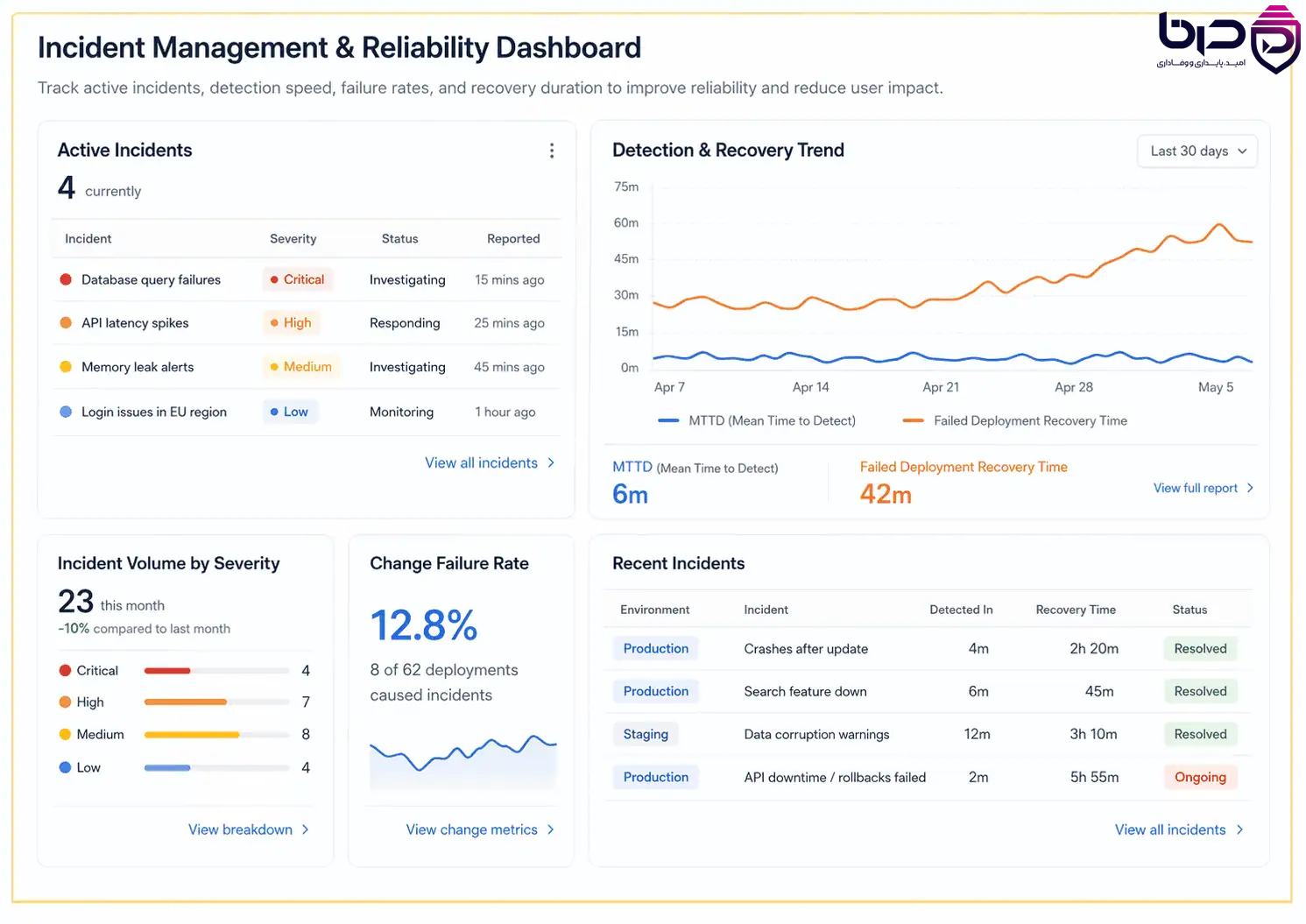Viewport: 1306px width, 924px height.
Task: Click the brand logo in top corner
Action: pos(1228,39)
